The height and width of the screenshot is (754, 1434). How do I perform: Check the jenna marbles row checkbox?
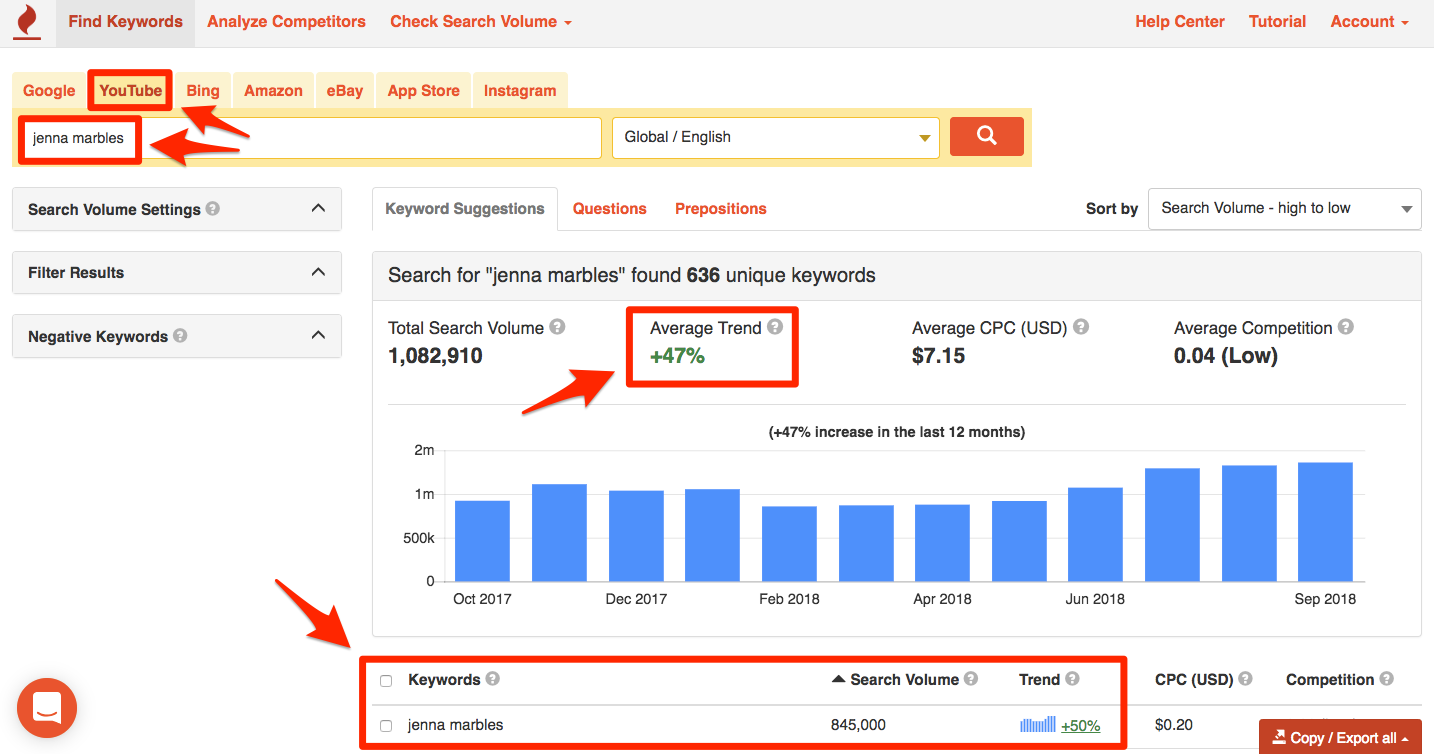coord(386,726)
